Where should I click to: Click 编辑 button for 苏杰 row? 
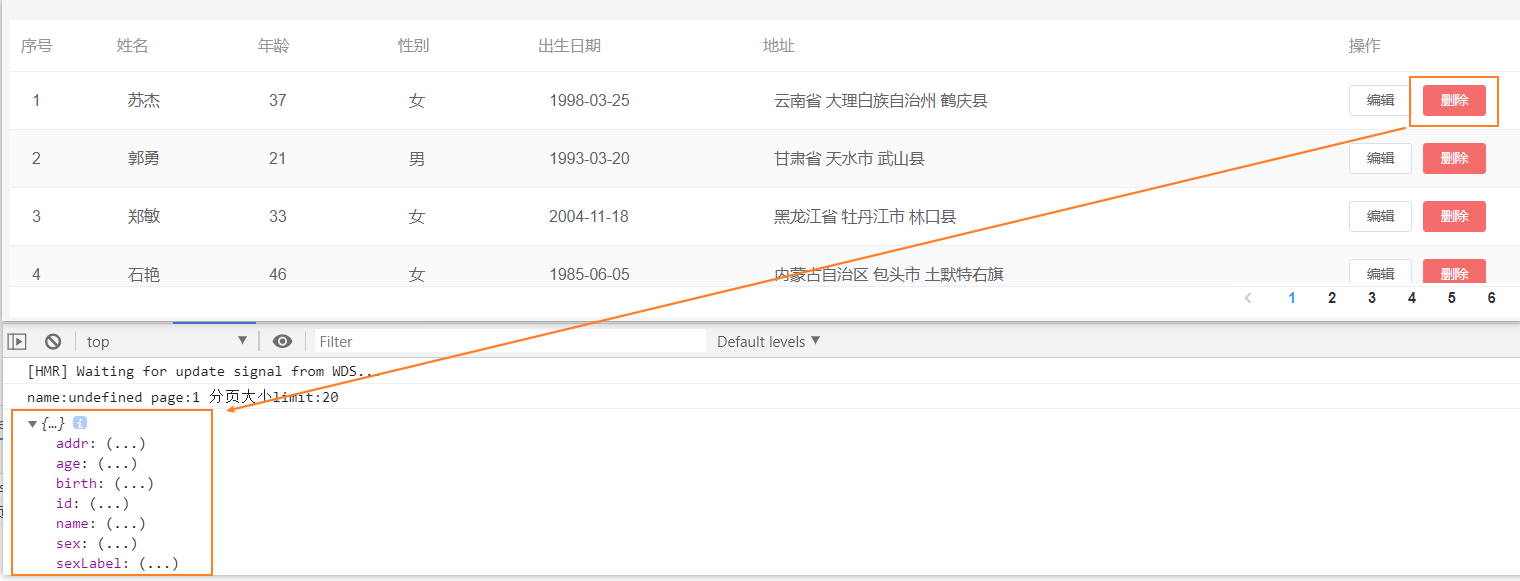tap(1380, 100)
